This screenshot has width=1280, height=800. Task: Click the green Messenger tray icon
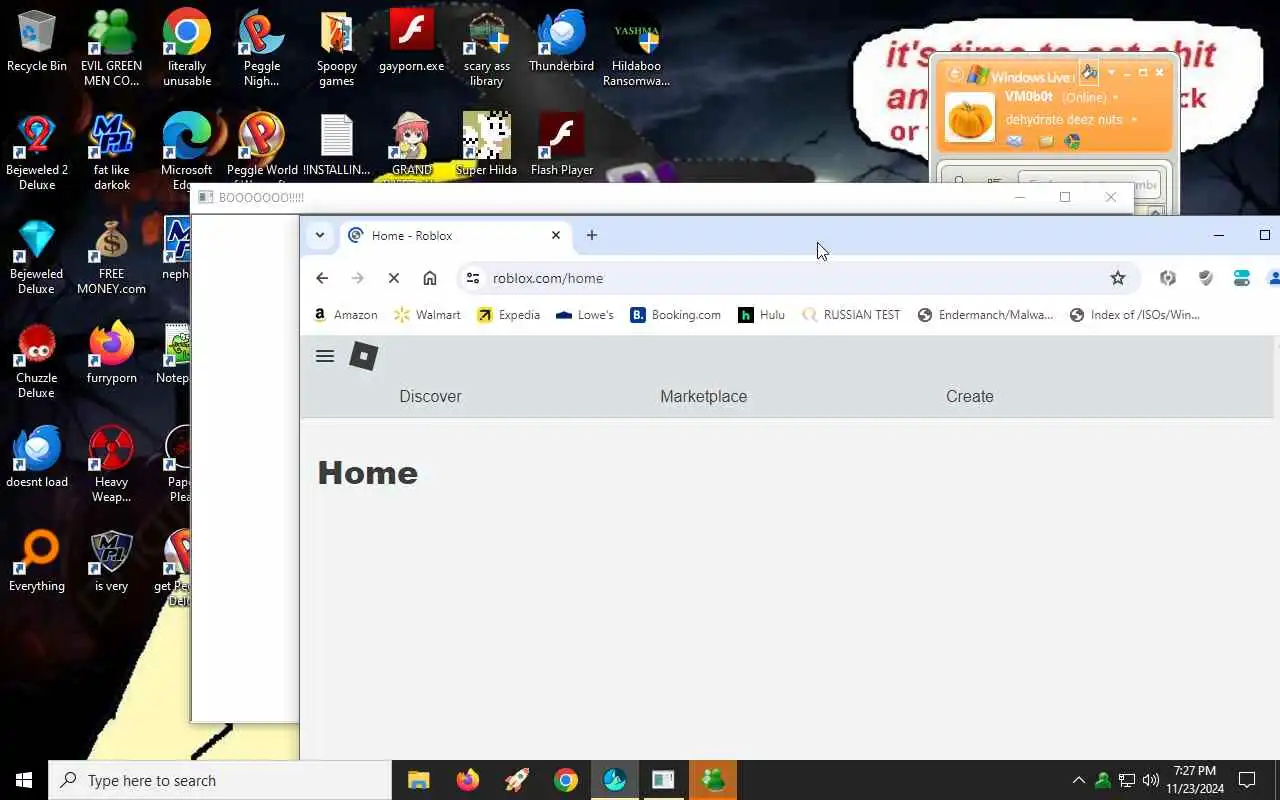point(1102,780)
